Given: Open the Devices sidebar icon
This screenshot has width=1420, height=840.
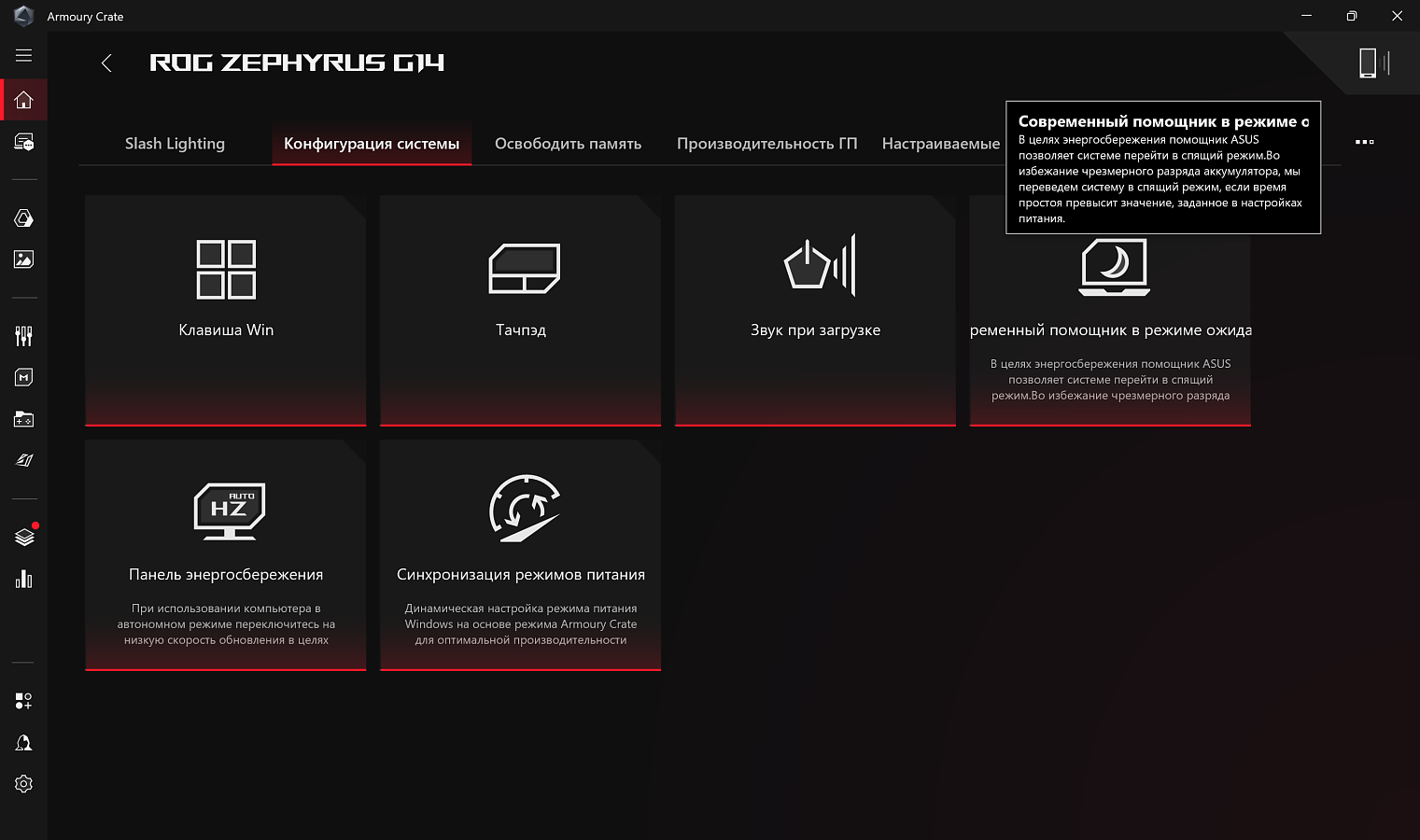Looking at the screenshot, I should pos(23,142).
